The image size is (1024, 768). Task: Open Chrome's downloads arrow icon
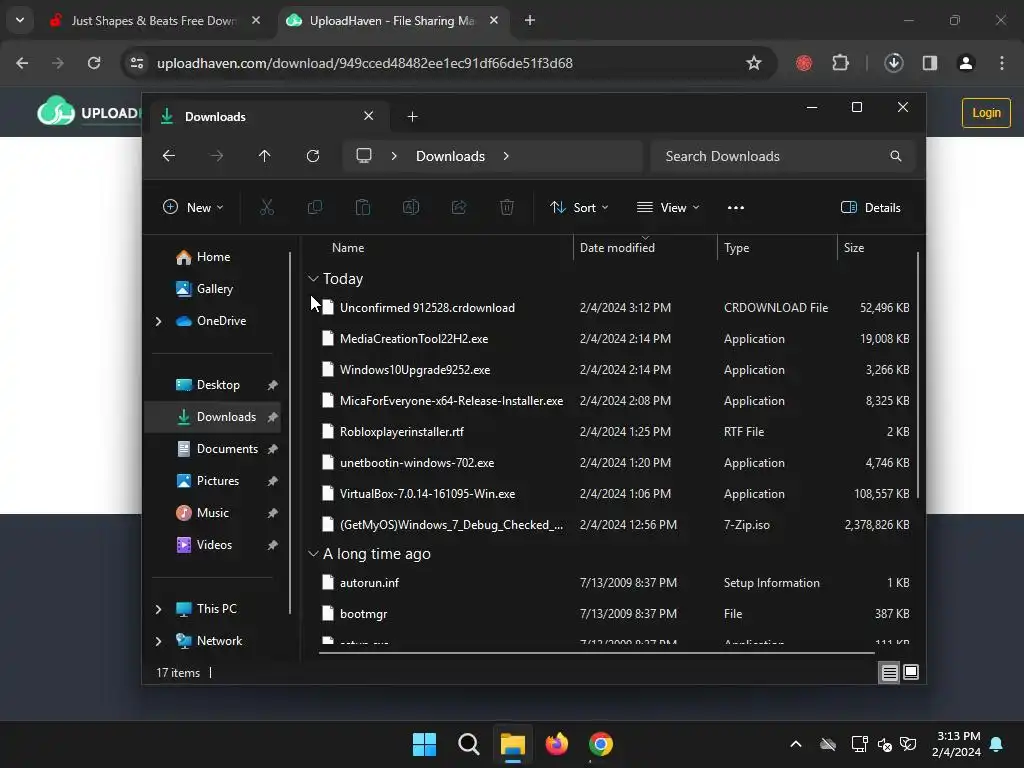893,63
